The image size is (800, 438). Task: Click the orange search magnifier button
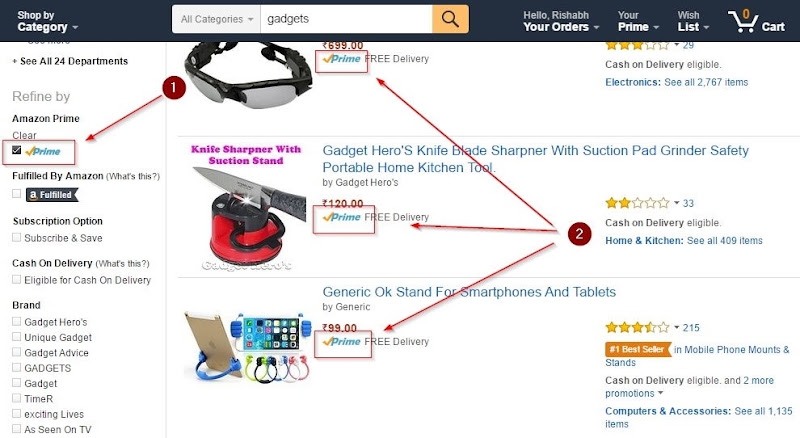pyautogui.click(x=450, y=19)
